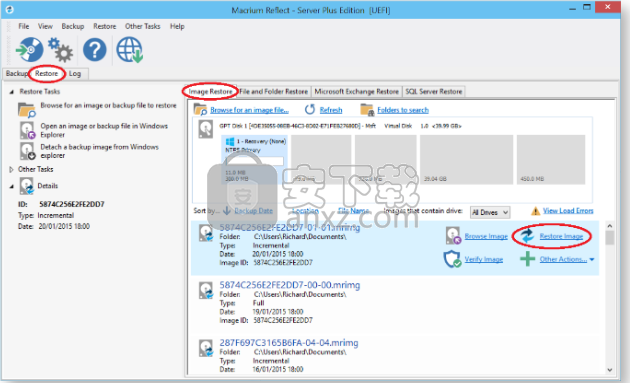The width and height of the screenshot is (630, 383).
Task: Click the Refresh circular arrow icon
Action: point(310,109)
